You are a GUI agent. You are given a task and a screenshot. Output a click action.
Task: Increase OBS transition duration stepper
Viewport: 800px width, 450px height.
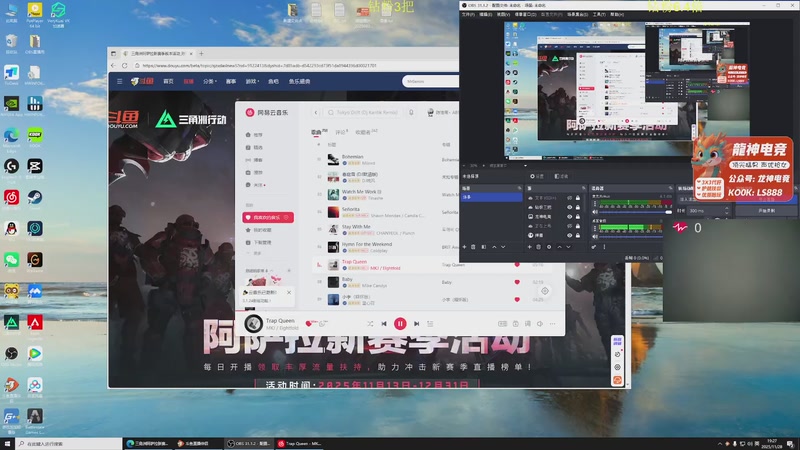[727, 209]
